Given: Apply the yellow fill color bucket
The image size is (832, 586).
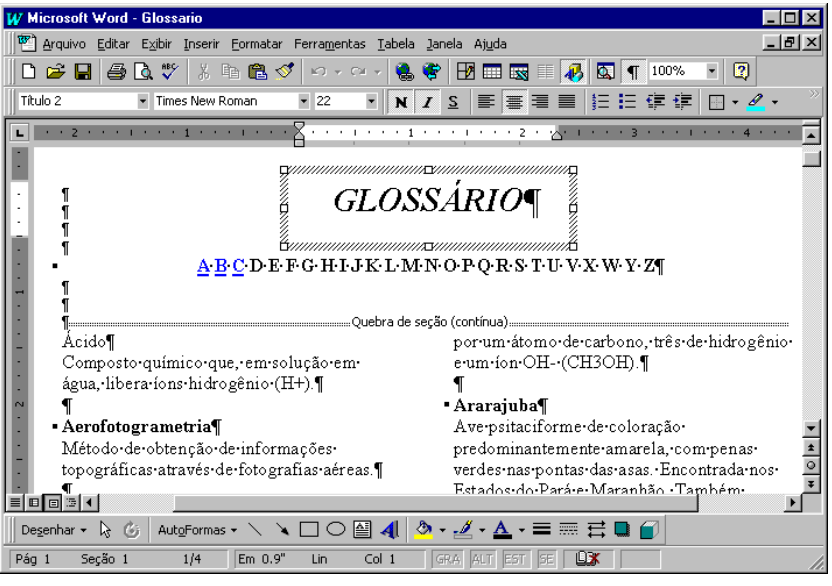Looking at the screenshot, I should pos(423,529).
